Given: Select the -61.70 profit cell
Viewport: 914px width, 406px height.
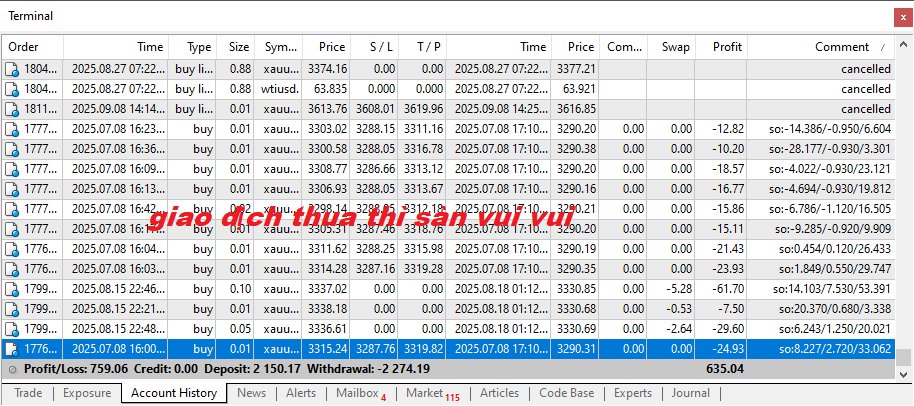Looking at the screenshot, I should (x=720, y=290).
